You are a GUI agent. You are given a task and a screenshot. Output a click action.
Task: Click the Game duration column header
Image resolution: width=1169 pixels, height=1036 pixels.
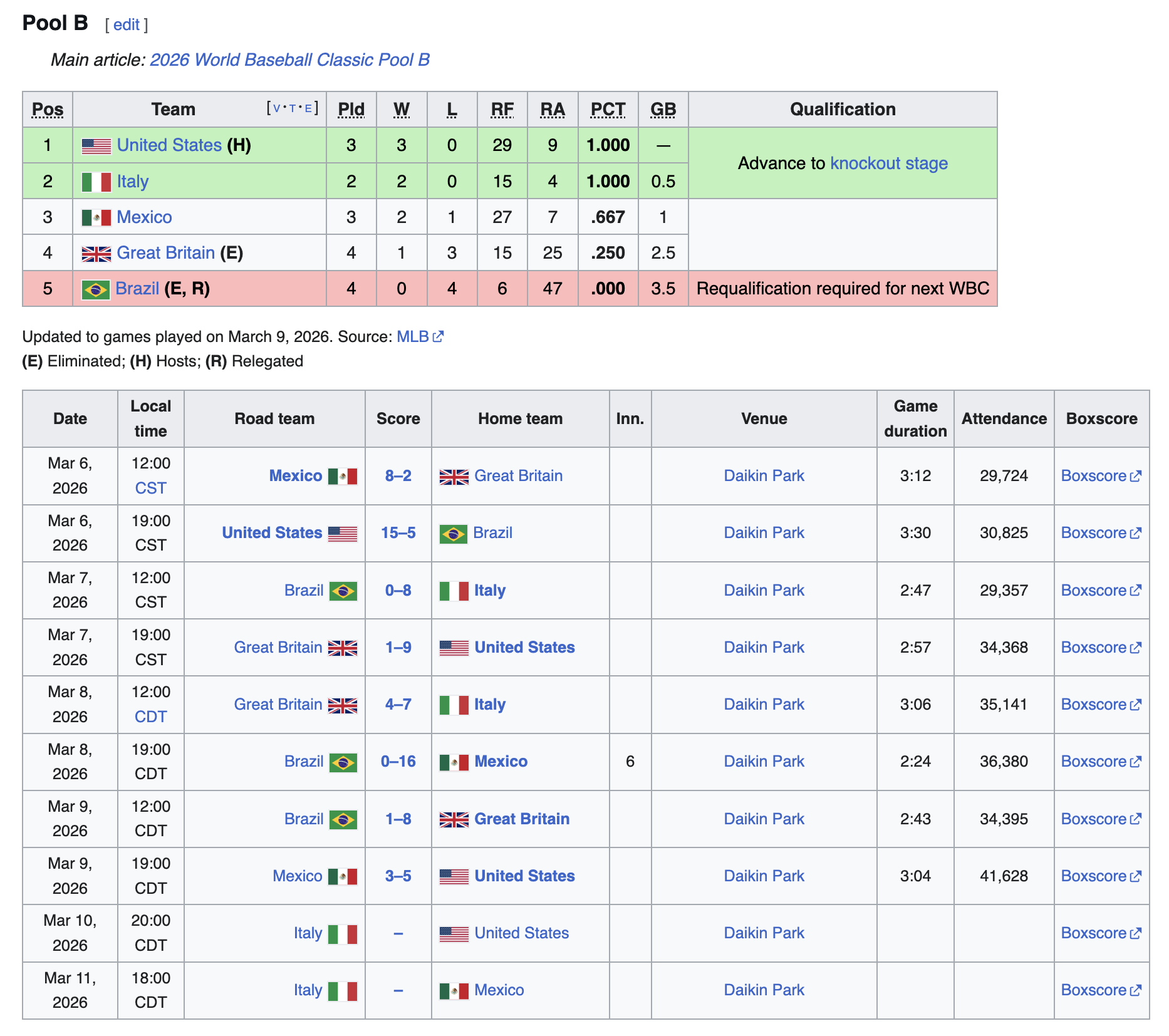916,418
